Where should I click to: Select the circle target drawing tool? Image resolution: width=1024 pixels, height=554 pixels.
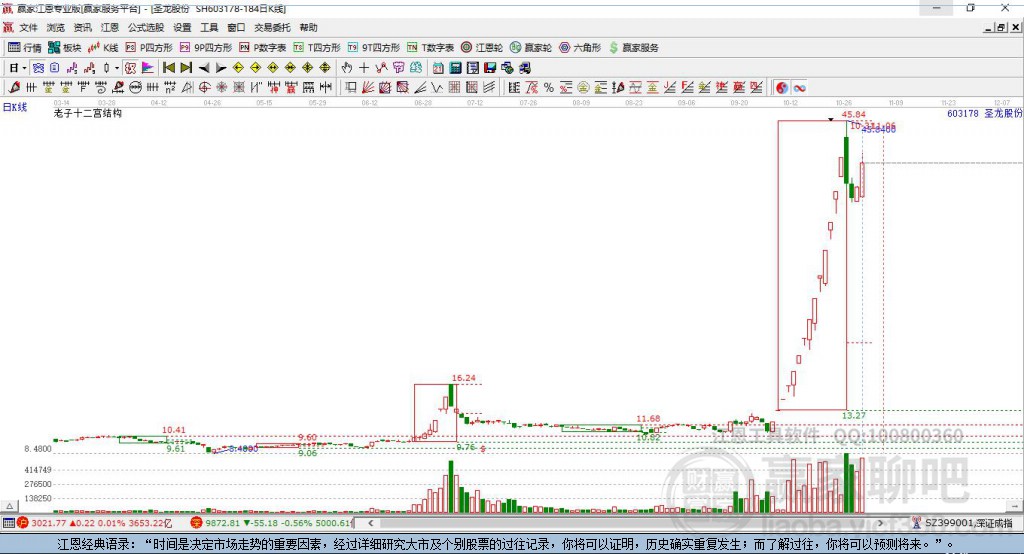pos(204,88)
